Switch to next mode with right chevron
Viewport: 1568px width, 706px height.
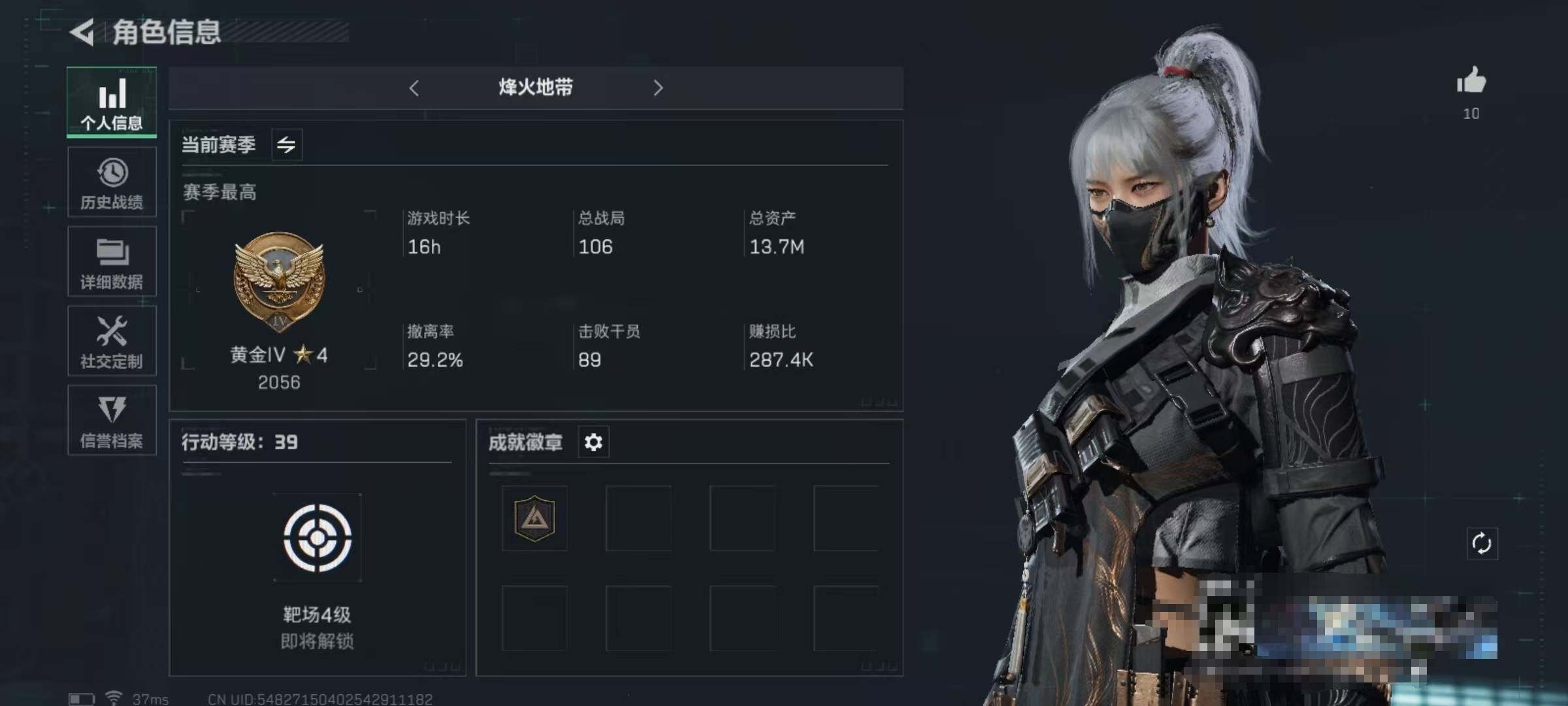pyautogui.click(x=658, y=88)
